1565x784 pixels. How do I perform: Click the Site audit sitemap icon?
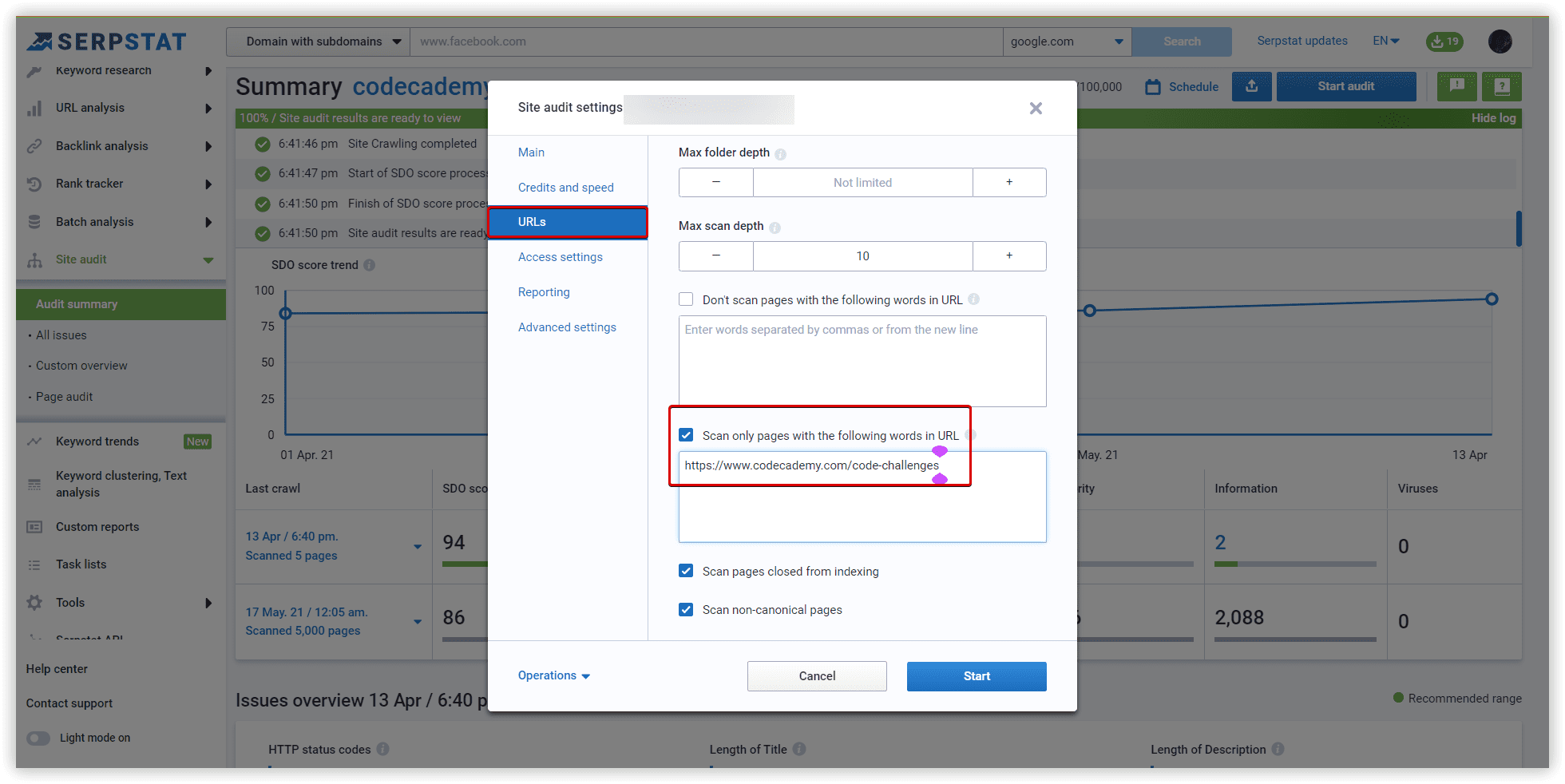[34, 260]
